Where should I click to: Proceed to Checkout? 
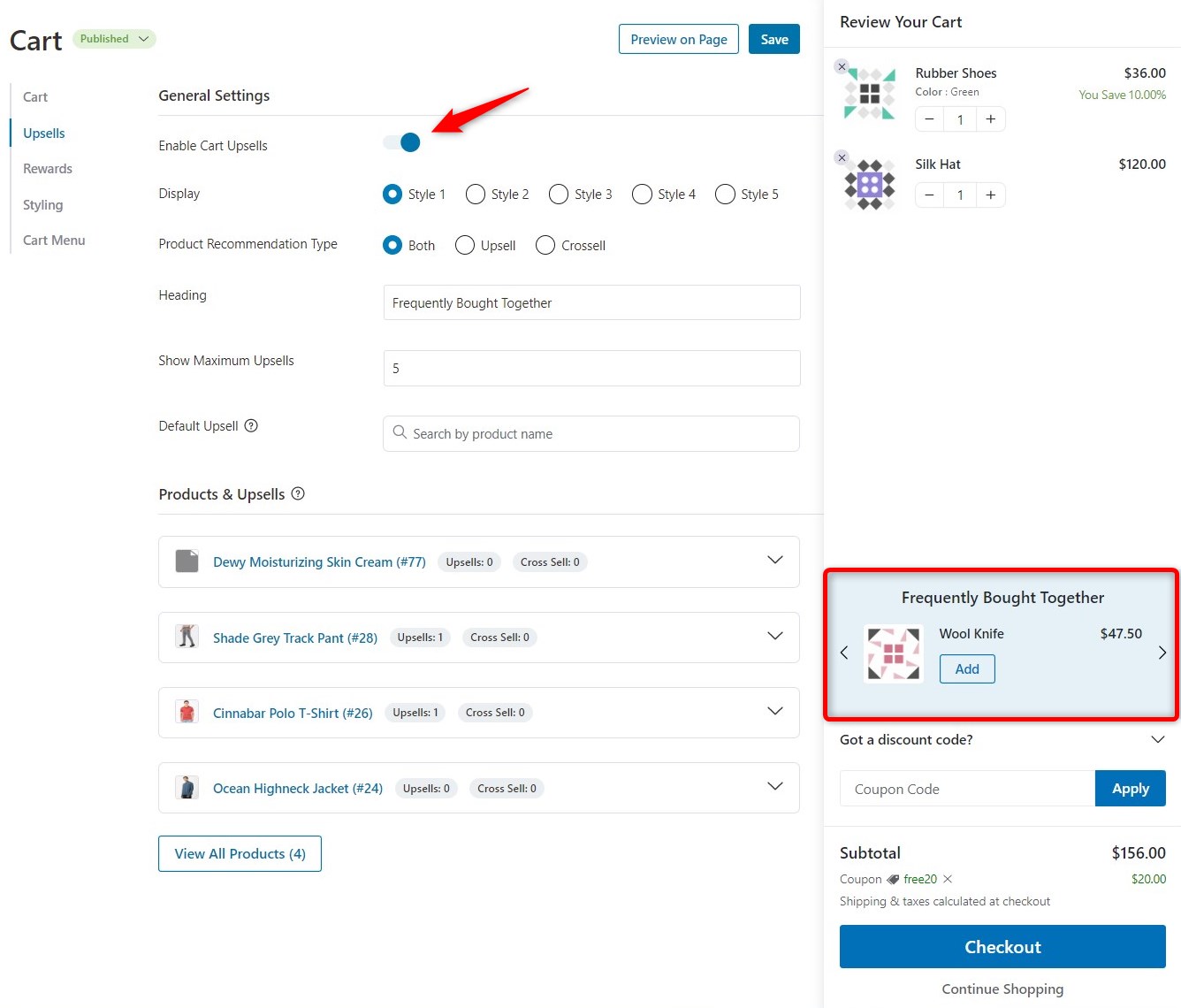point(1002,947)
